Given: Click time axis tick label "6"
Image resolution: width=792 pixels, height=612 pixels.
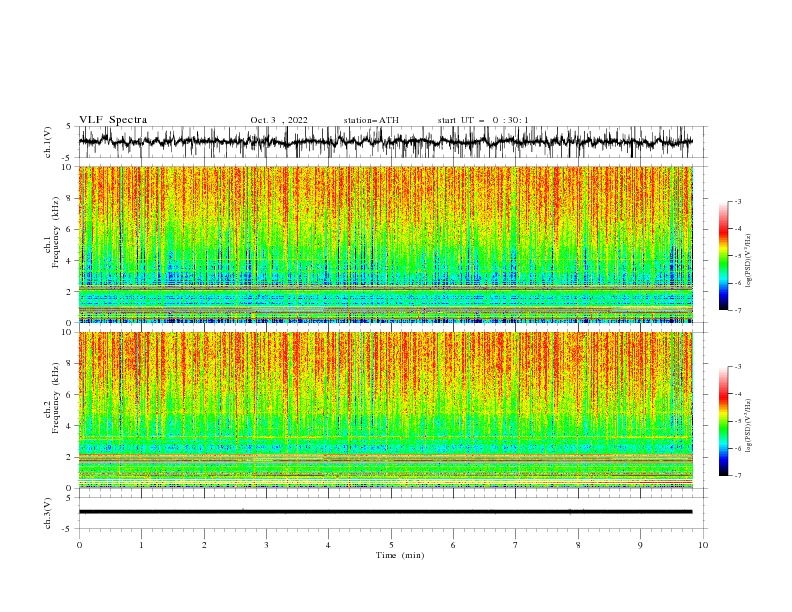Looking at the screenshot, I should pos(453,545).
